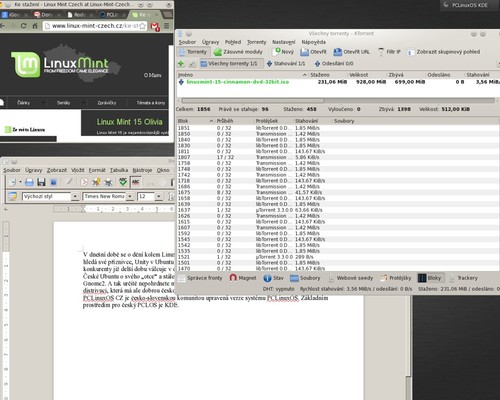Select block row 1807 in Bloky list

coord(338,157)
